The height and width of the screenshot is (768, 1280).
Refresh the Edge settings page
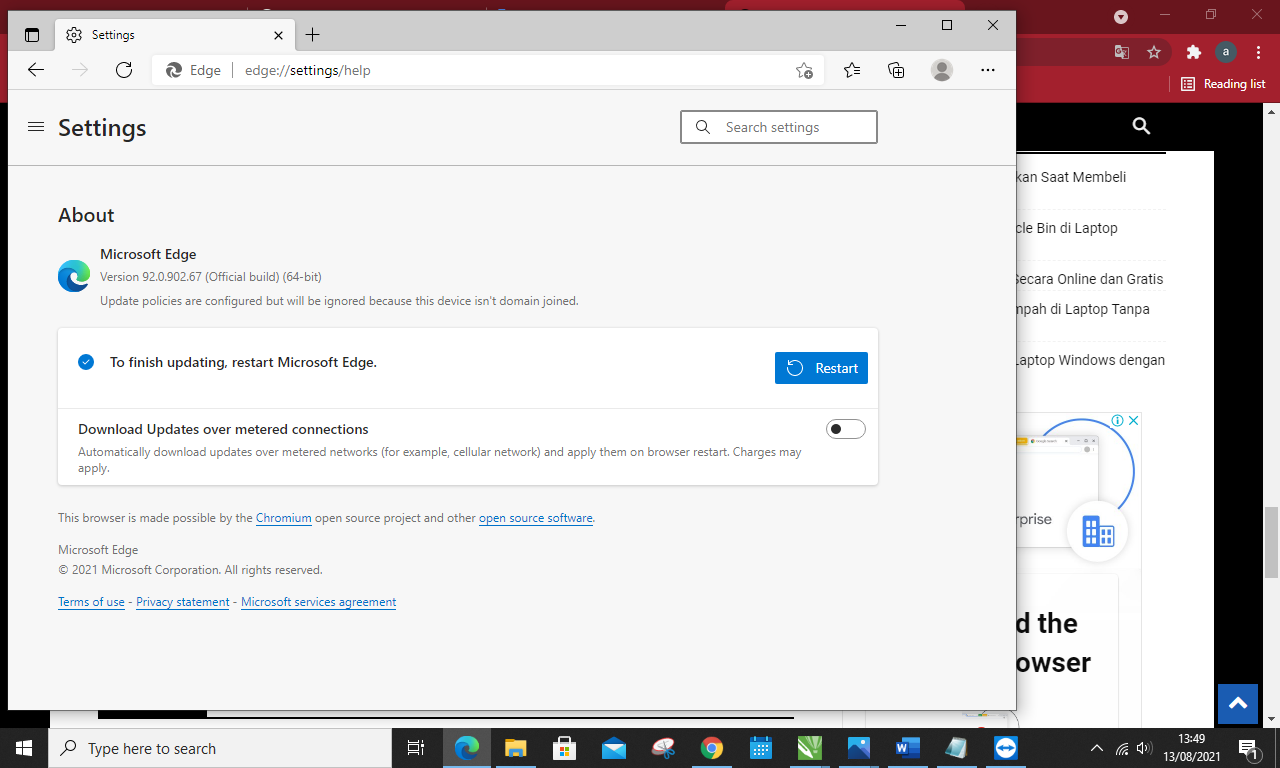click(124, 70)
